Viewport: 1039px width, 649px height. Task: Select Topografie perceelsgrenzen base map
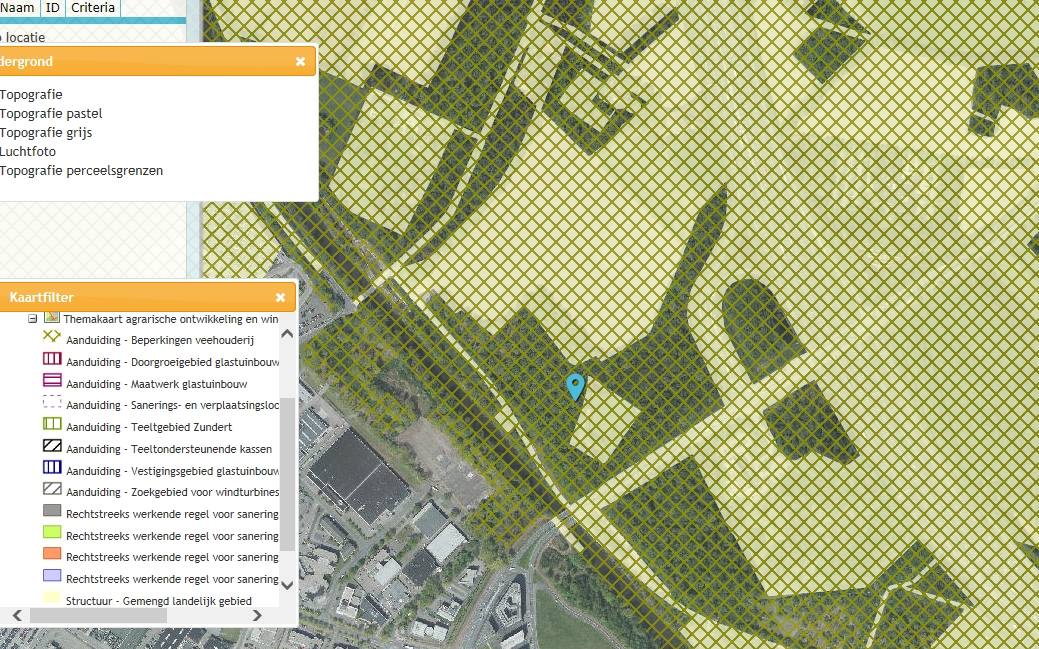pyautogui.click(x=81, y=171)
